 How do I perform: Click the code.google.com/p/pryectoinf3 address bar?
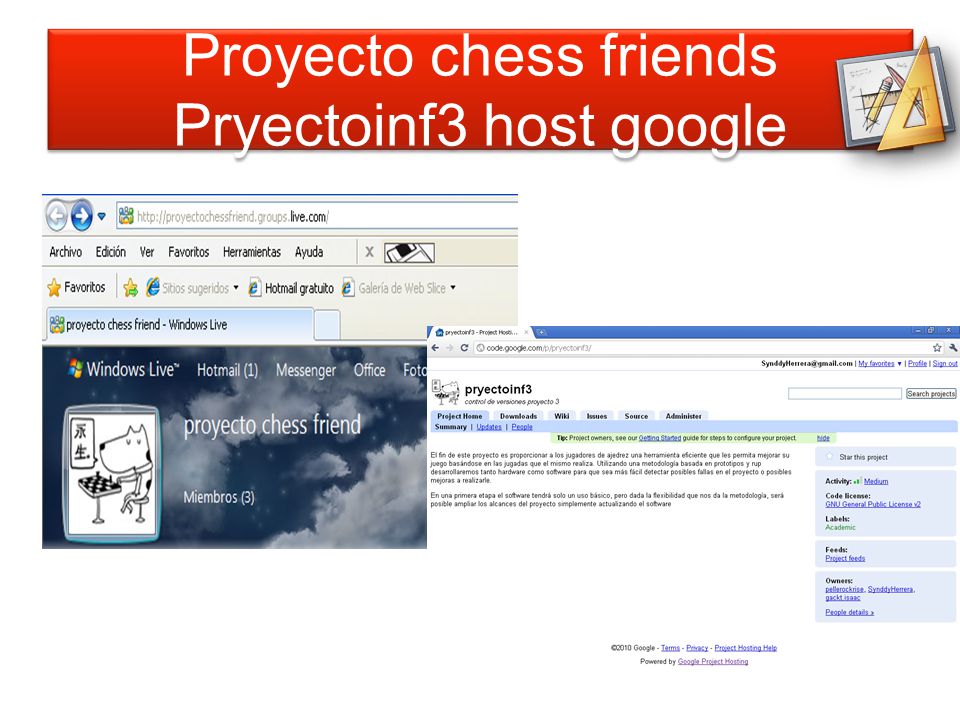[708, 348]
